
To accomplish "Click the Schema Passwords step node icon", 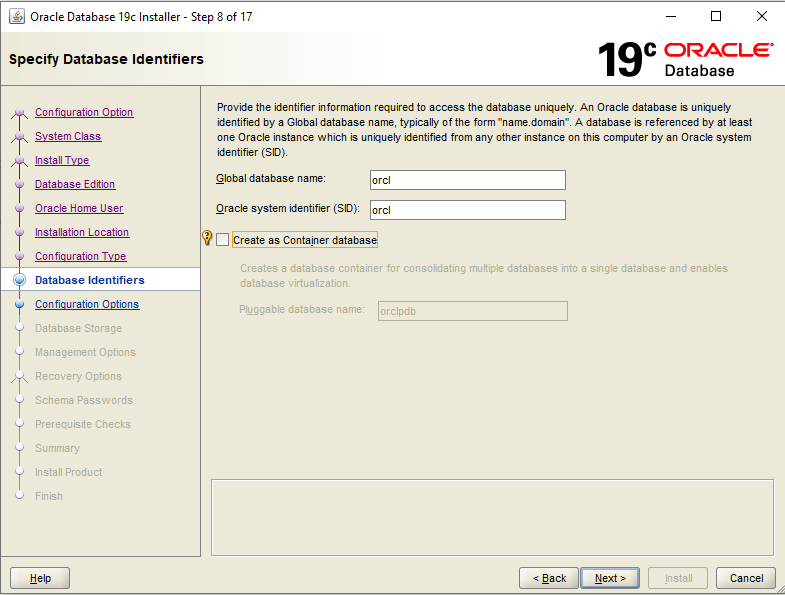I will (x=20, y=399).
